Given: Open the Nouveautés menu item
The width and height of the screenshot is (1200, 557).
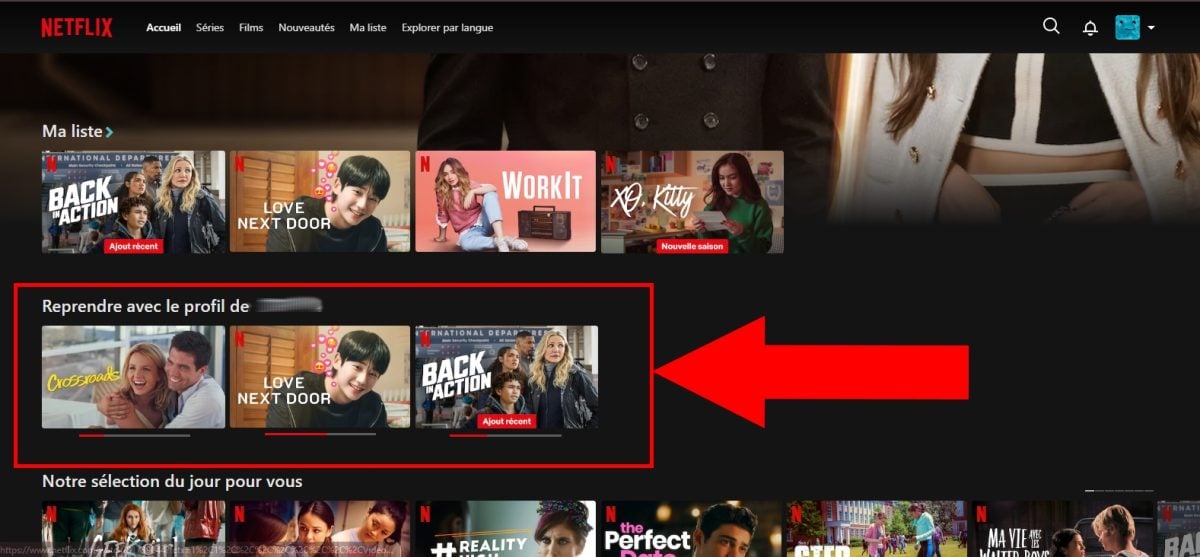Looking at the screenshot, I should 306,28.
